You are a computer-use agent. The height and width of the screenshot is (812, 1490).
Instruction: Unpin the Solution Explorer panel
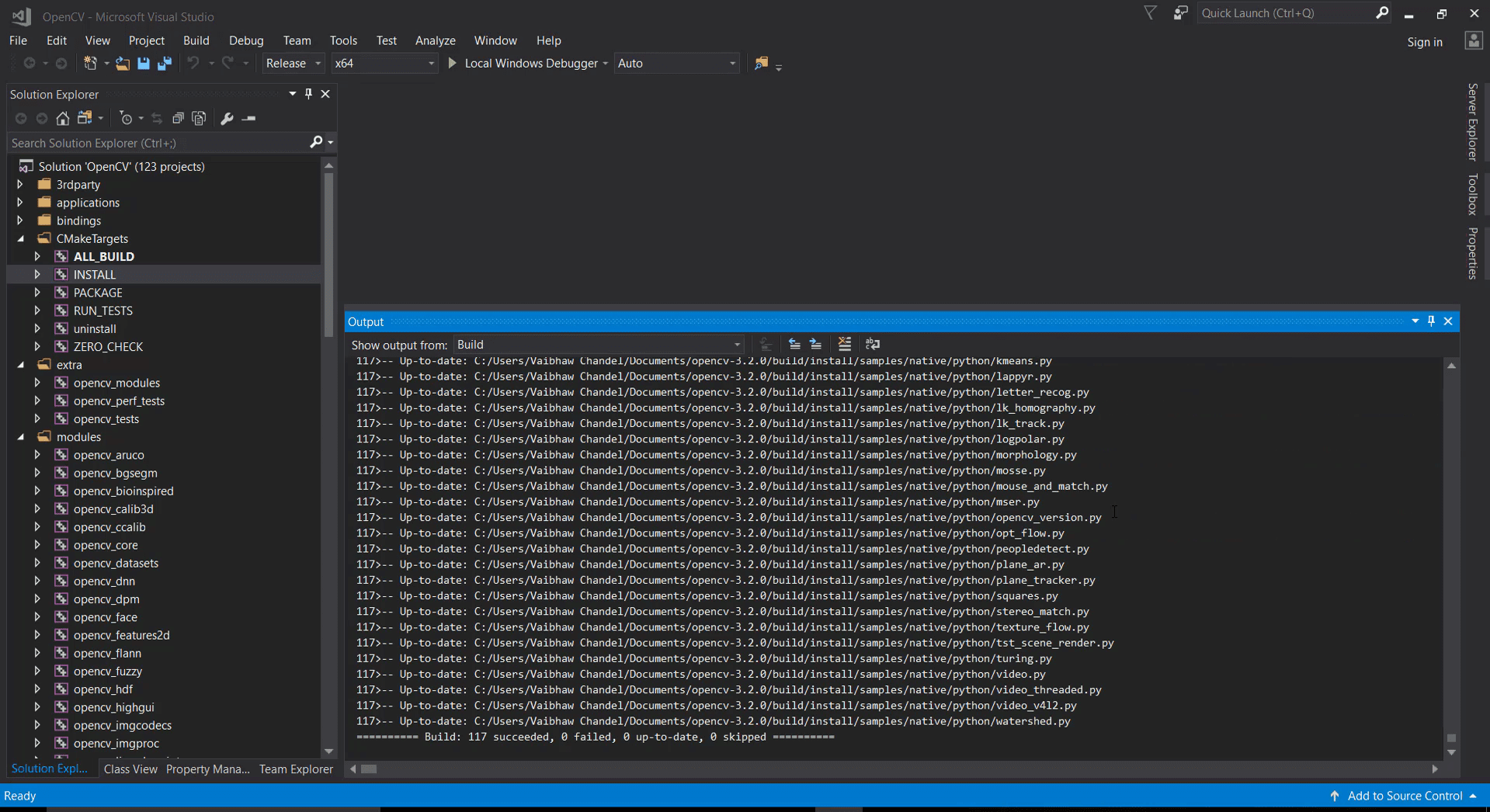pos(308,93)
